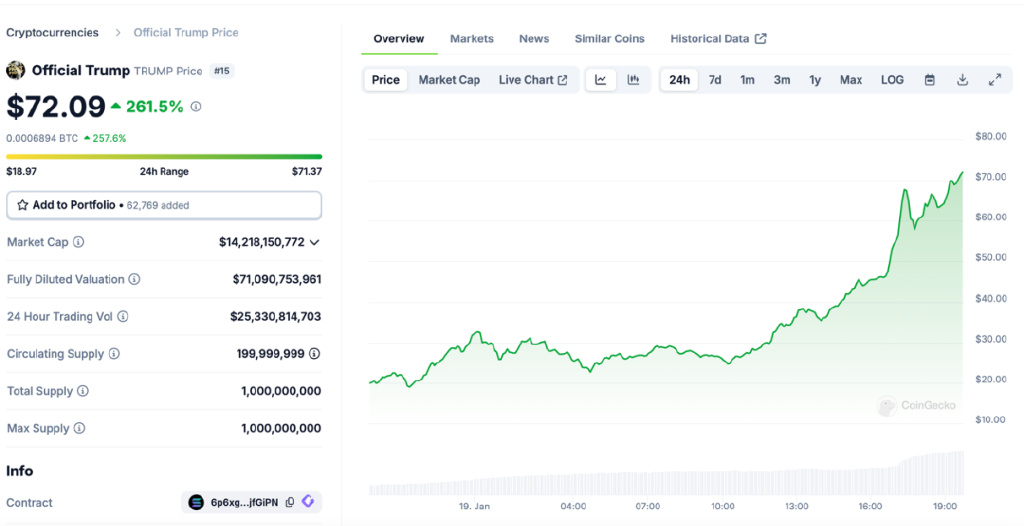This screenshot has height=526, width=1024.
Task: Open the 24 Hour Trading Vol info icon
Action: coord(123,316)
